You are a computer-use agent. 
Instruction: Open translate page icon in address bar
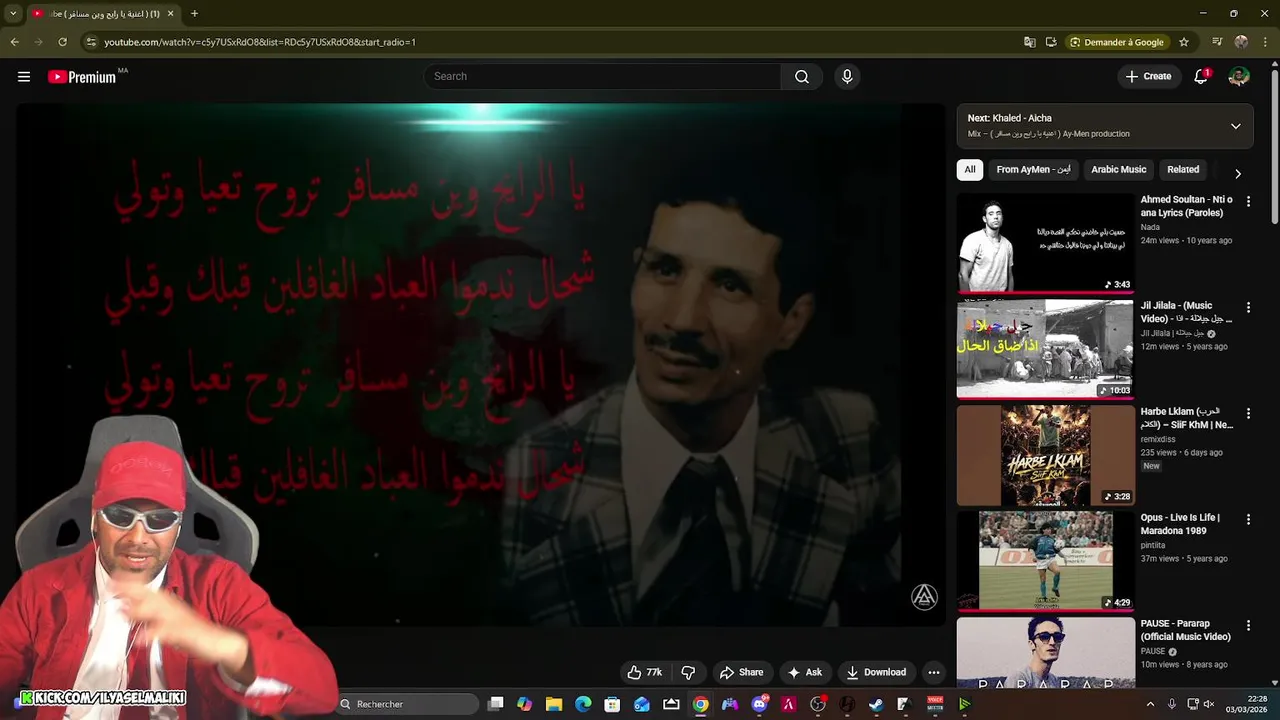coord(1030,42)
